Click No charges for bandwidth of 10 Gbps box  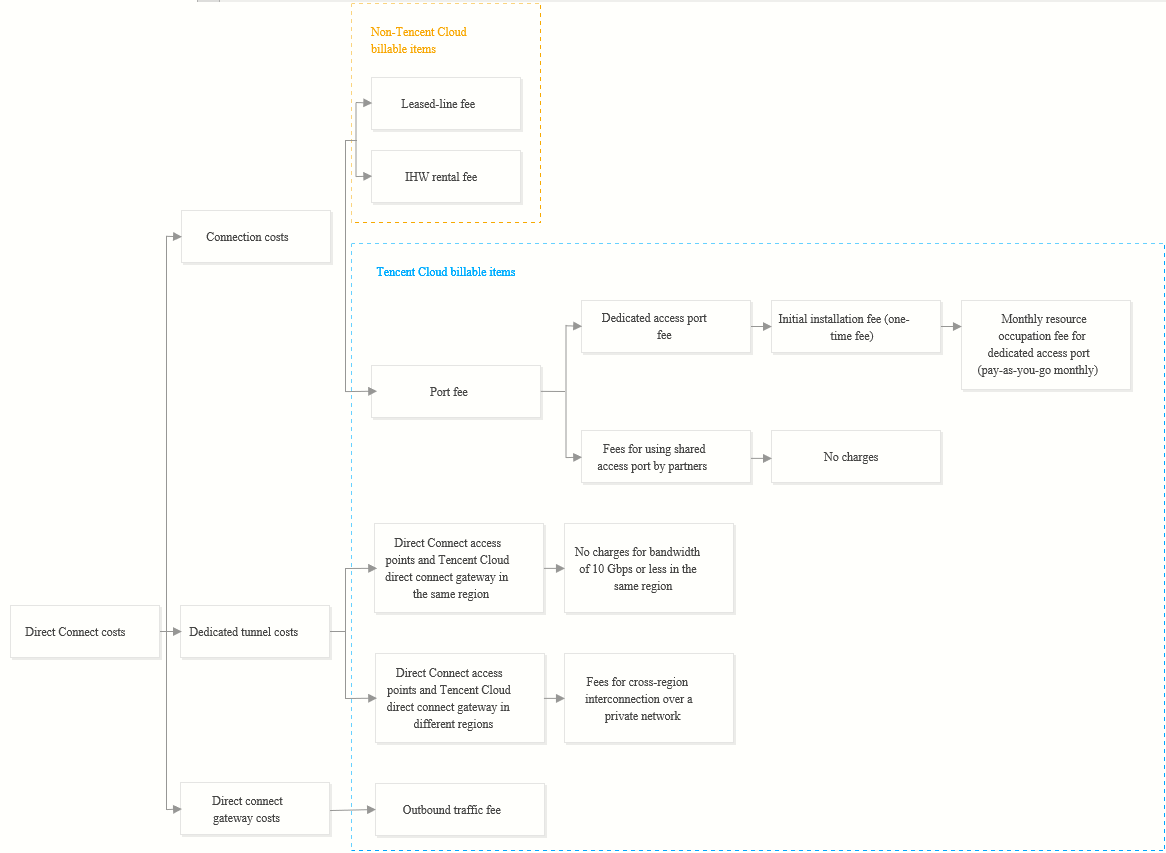click(649, 568)
